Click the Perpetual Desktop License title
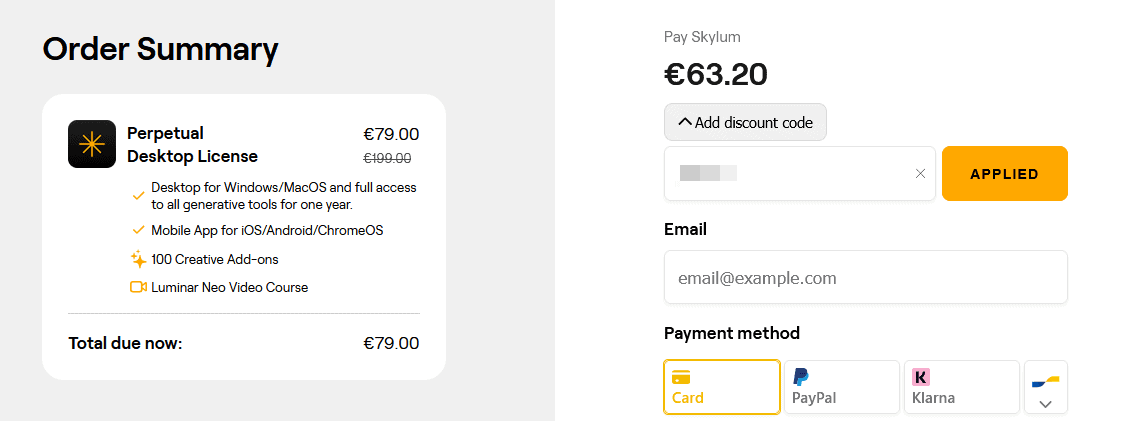This screenshot has height=421, width=1122. (192, 144)
